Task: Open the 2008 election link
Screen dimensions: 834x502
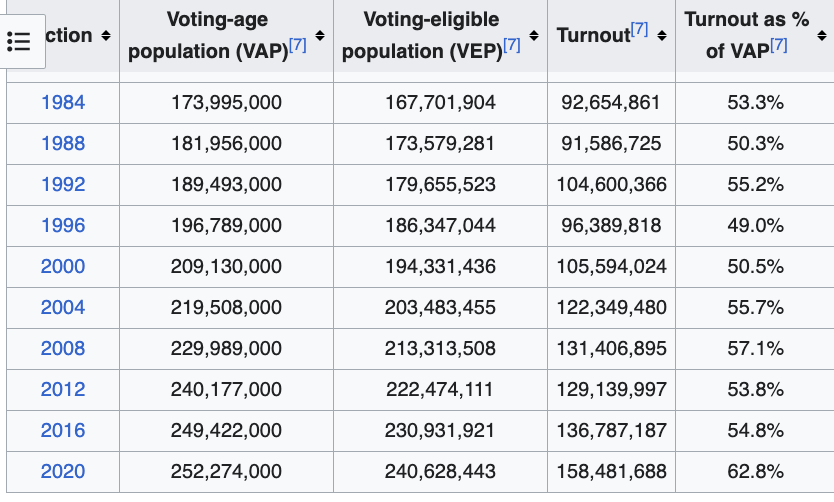Action: [63, 348]
